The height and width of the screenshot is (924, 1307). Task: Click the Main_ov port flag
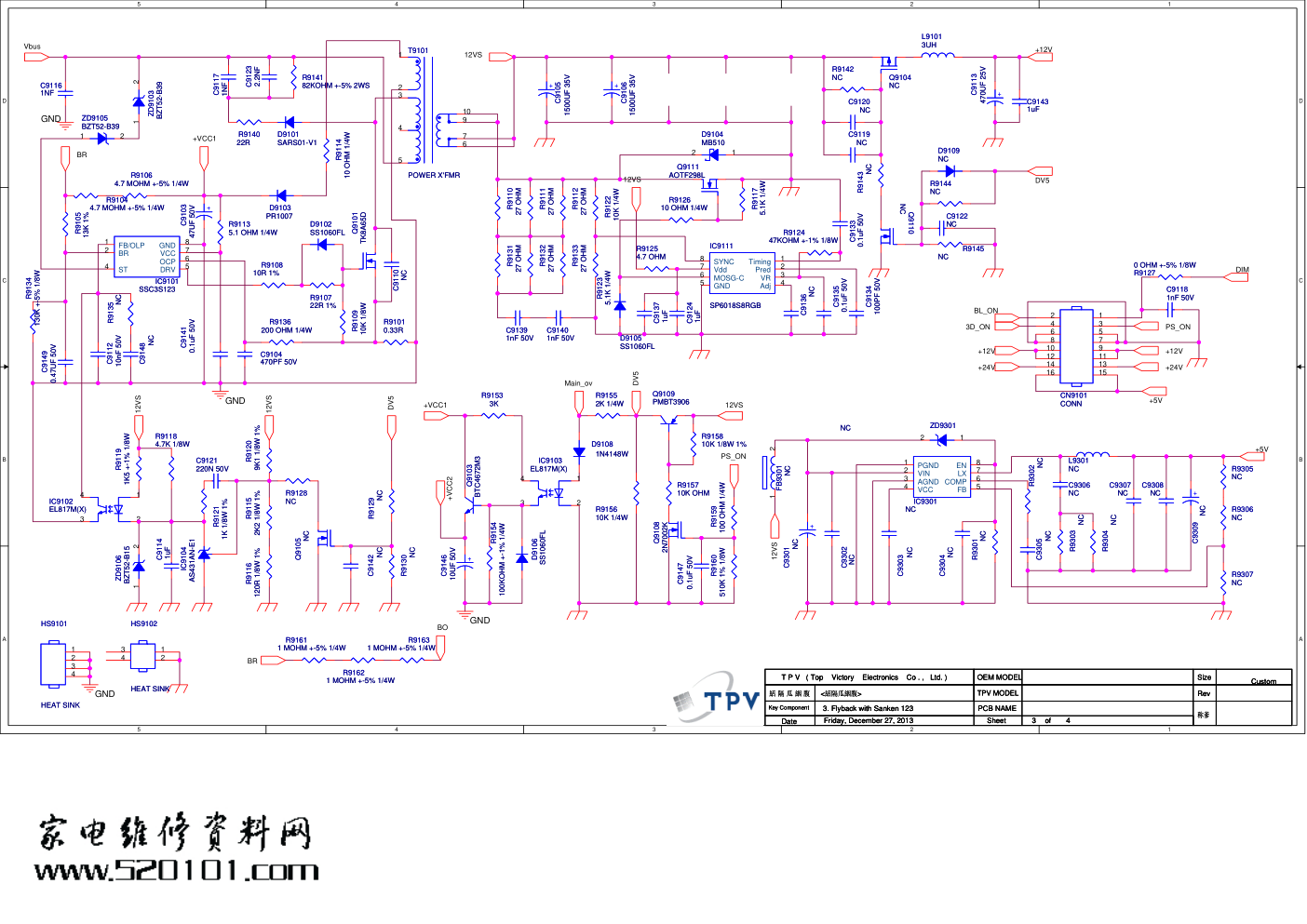point(579,401)
